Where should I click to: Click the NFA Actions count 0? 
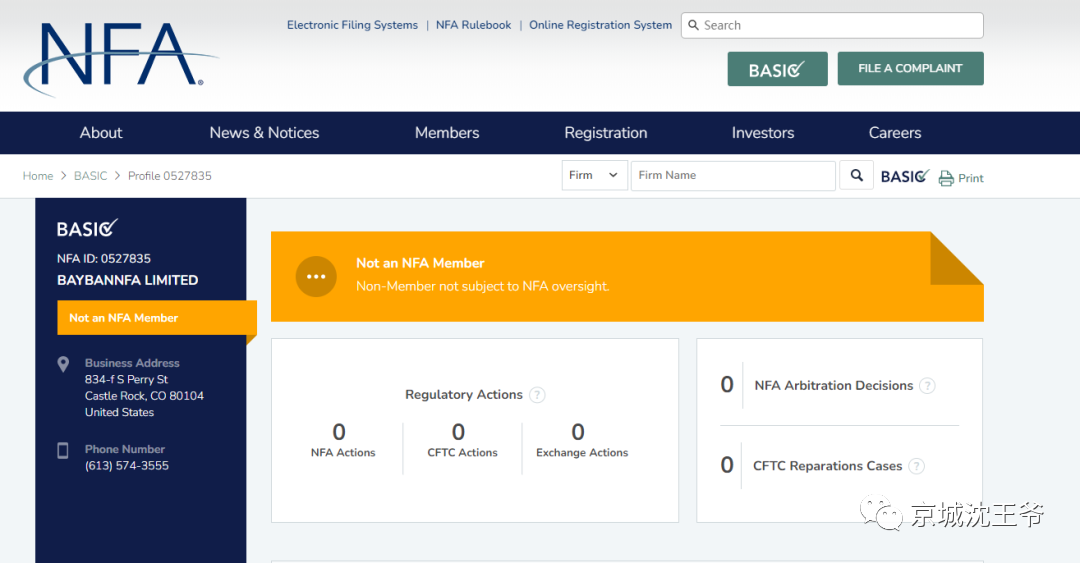339,432
